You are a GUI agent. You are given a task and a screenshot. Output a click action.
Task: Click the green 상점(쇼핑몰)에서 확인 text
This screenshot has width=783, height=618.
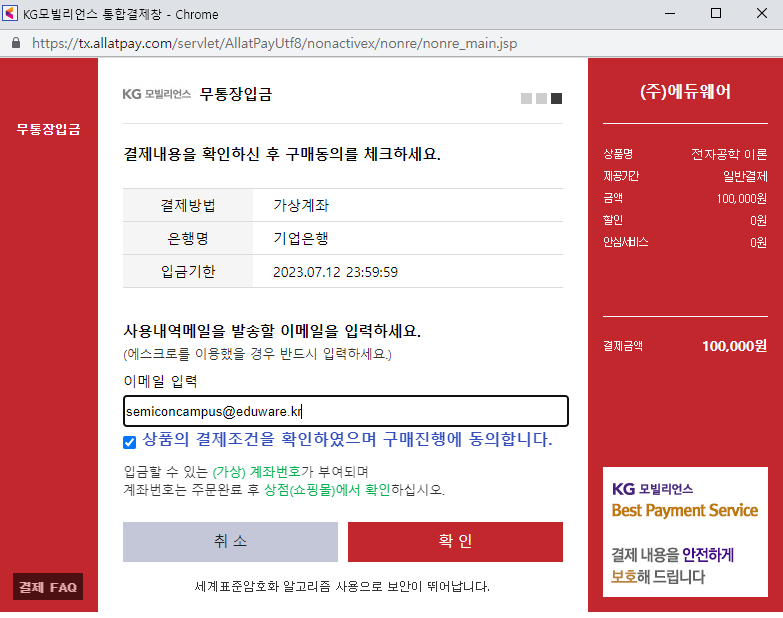click(x=327, y=490)
